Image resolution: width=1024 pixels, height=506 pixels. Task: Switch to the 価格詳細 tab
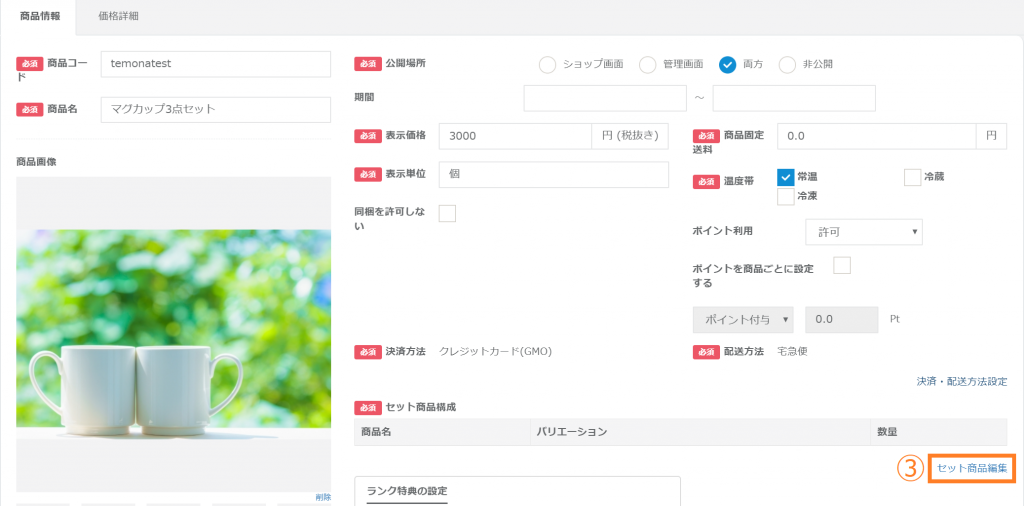click(119, 16)
